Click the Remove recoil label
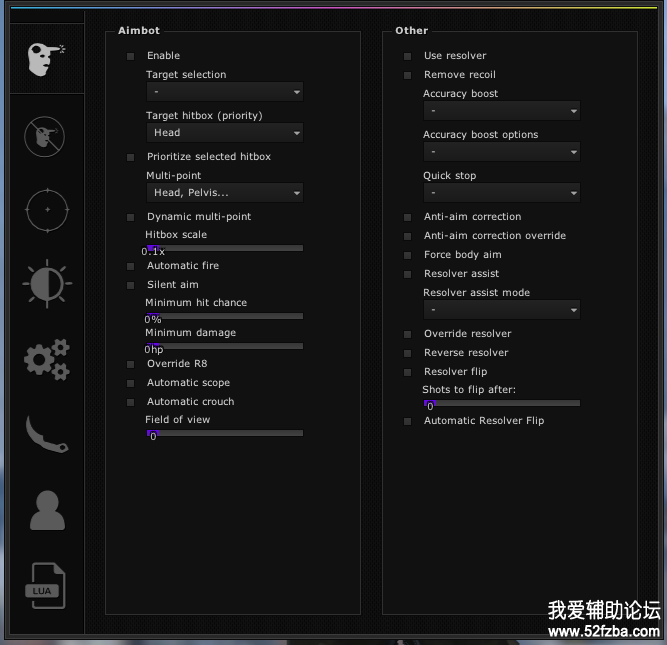Screen dimensions: 667x645 tap(459, 75)
